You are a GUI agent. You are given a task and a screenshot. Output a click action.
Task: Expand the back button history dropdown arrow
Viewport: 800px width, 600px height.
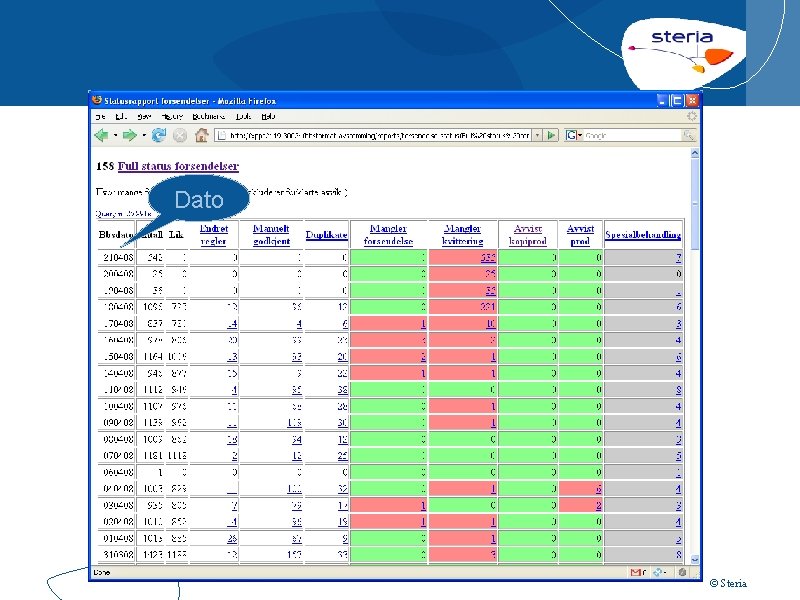pyautogui.click(x=115, y=135)
